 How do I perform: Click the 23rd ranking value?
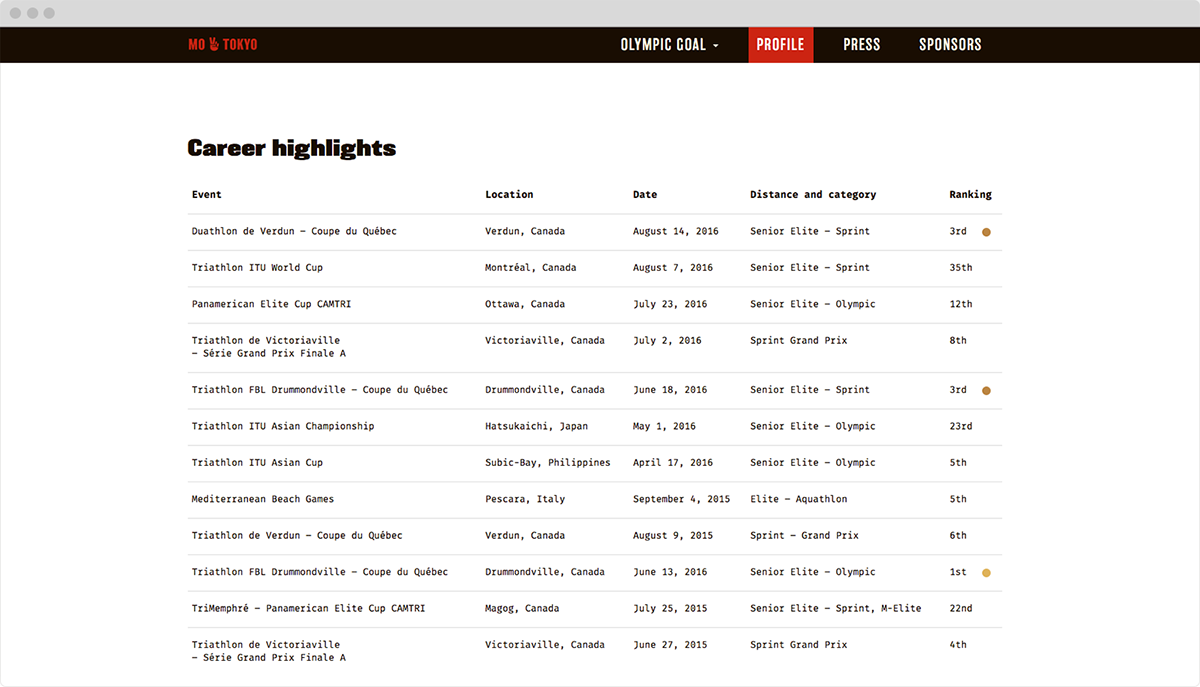click(961, 426)
